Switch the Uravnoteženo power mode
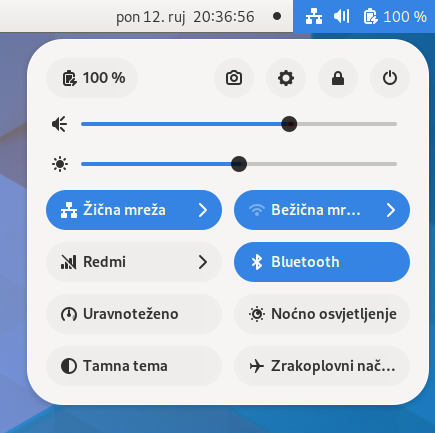This screenshot has height=433, width=435. click(x=134, y=314)
